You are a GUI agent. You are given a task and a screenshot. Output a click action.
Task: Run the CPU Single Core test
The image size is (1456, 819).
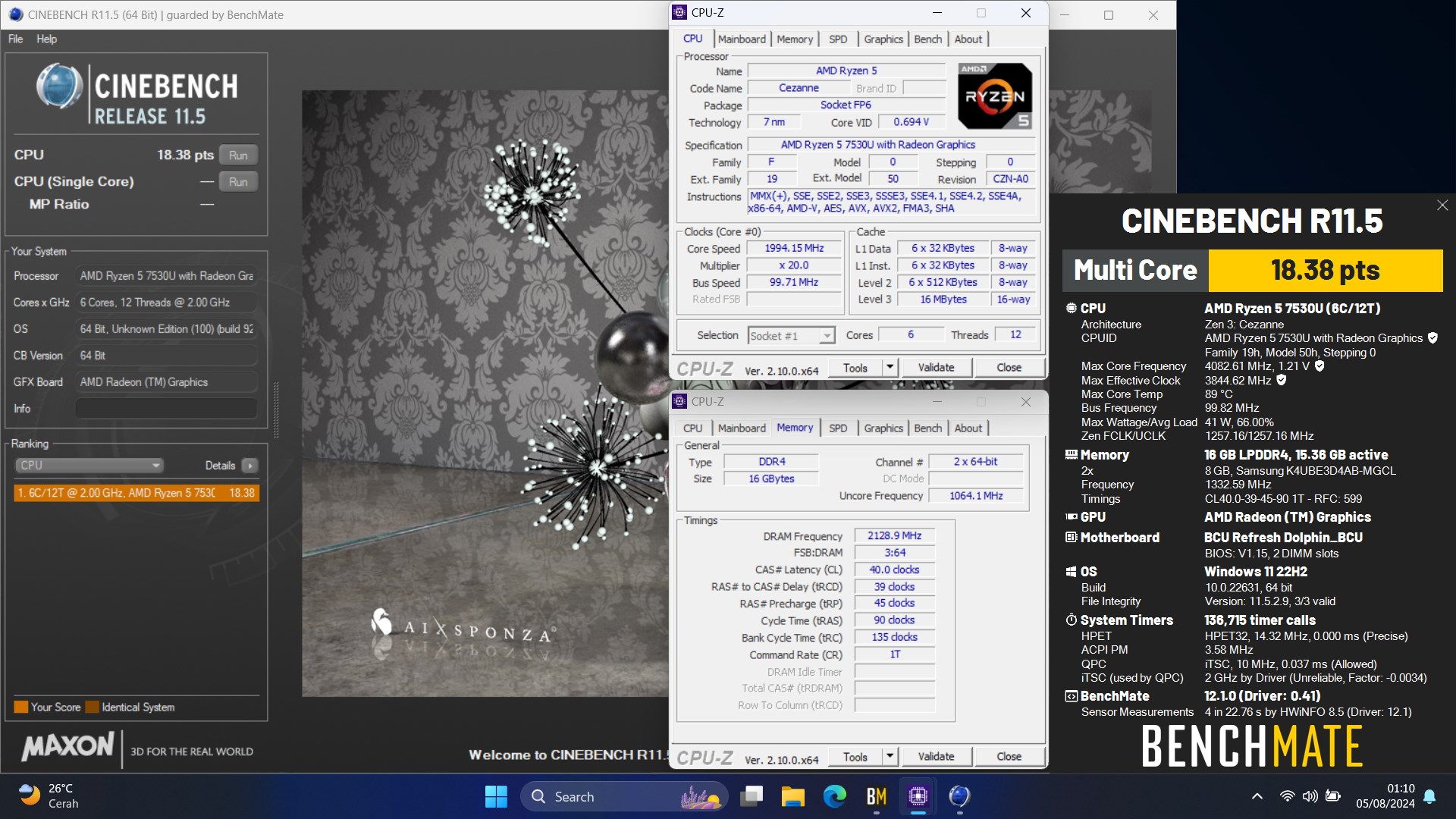[238, 181]
